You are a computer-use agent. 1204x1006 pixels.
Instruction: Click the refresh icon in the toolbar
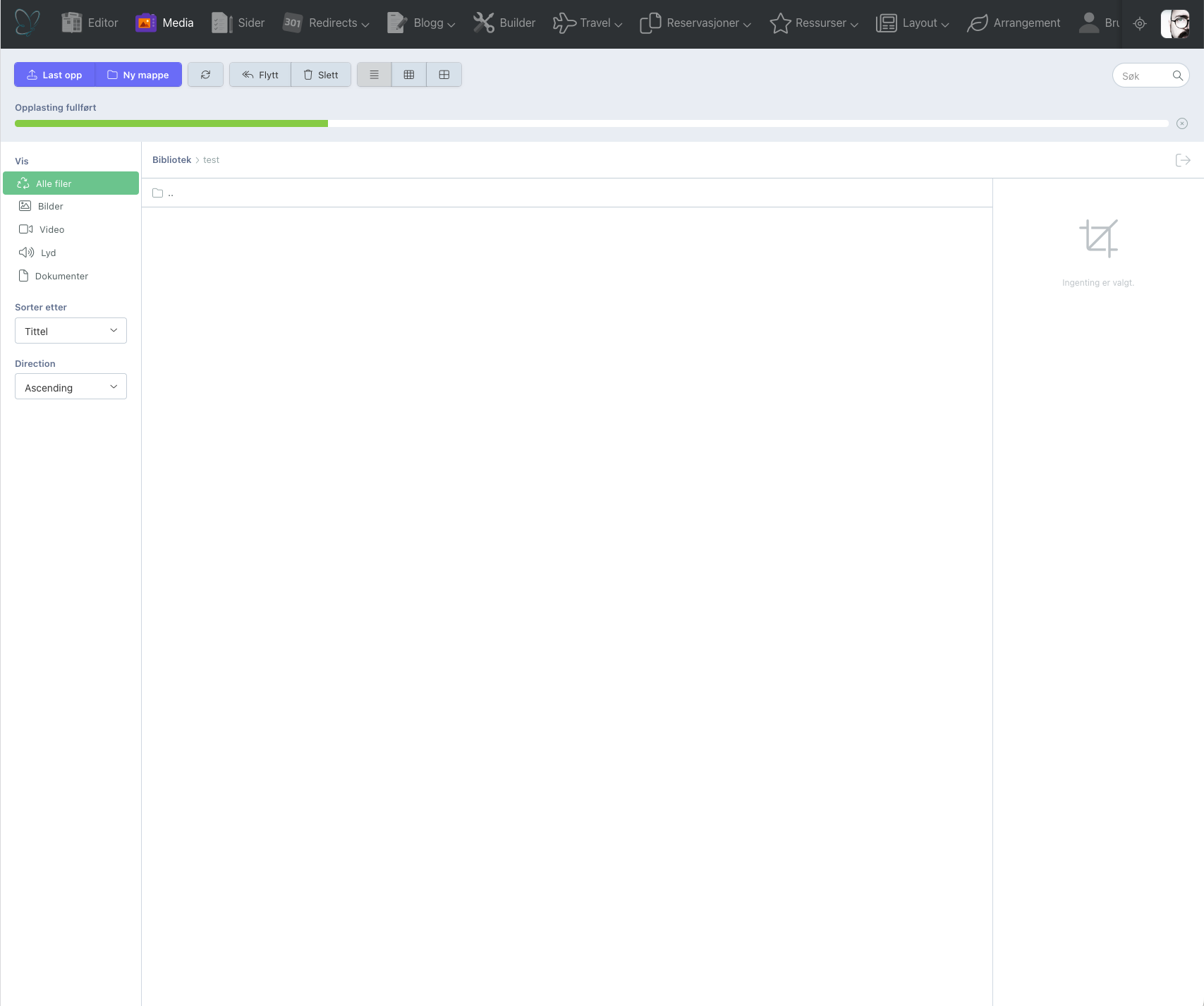pyautogui.click(x=205, y=75)
